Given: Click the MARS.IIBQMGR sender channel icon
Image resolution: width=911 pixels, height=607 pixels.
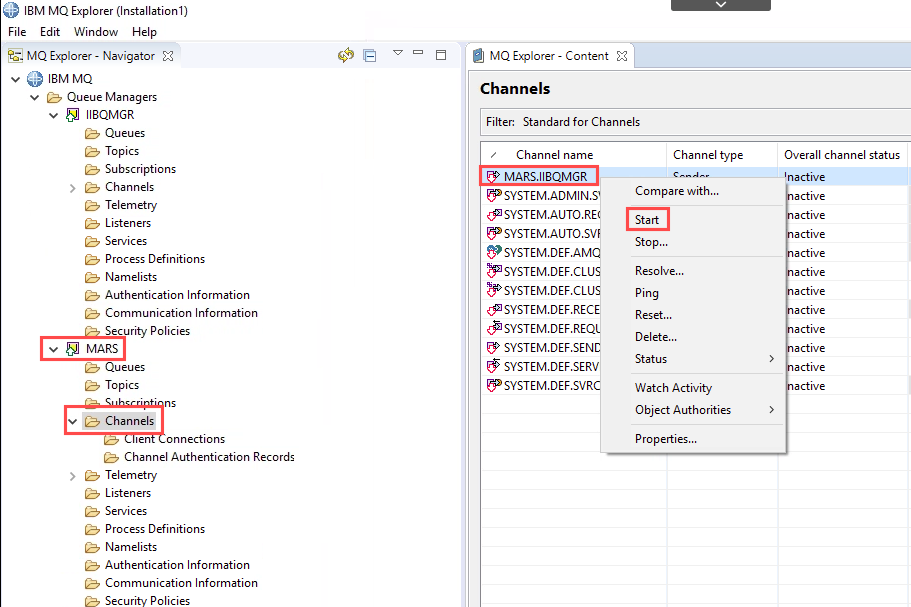Looking at the screenshot, I should 493,176.
